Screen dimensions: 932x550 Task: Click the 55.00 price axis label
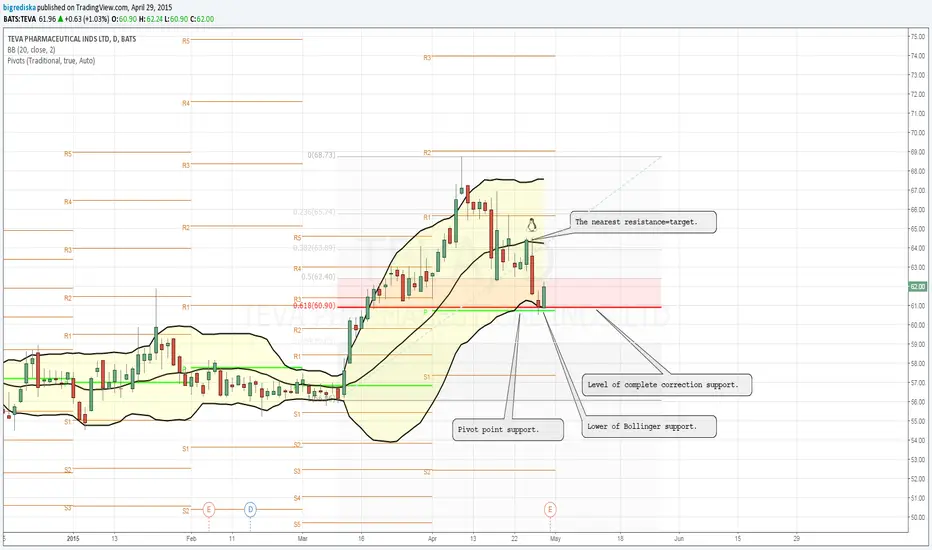pos(917,421)
